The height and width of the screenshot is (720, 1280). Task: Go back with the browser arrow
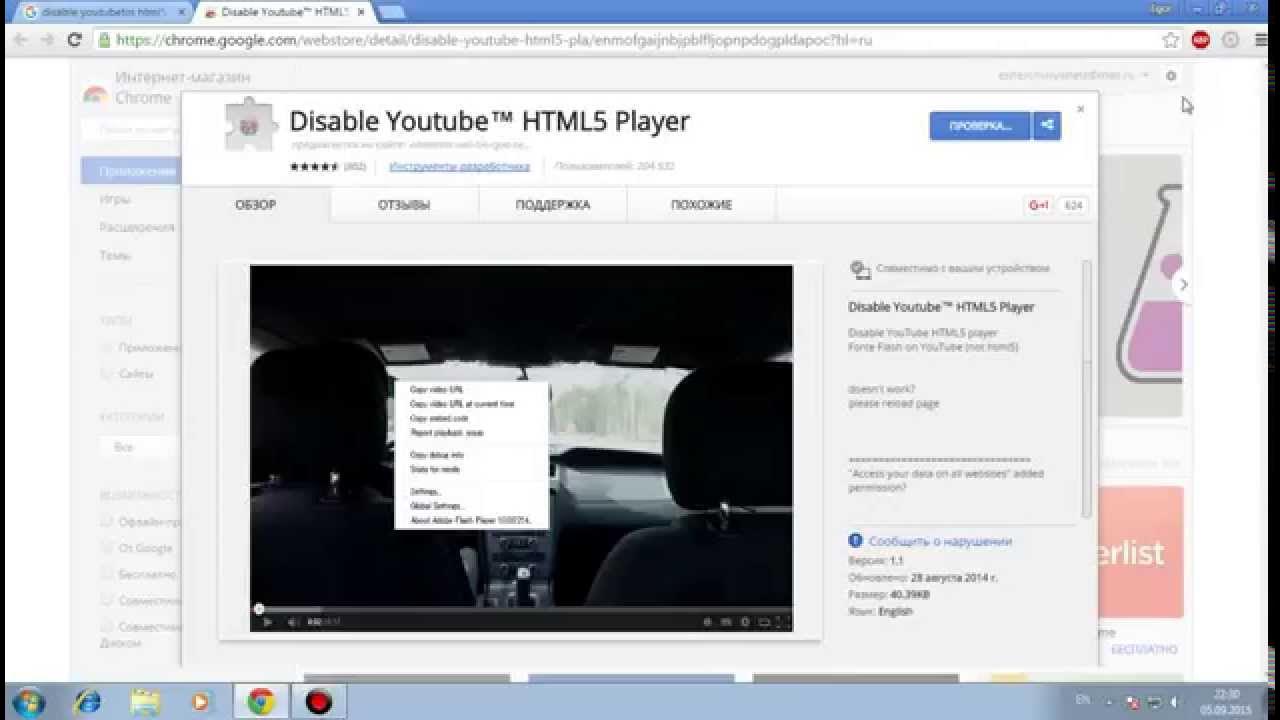tap(20, 40)
